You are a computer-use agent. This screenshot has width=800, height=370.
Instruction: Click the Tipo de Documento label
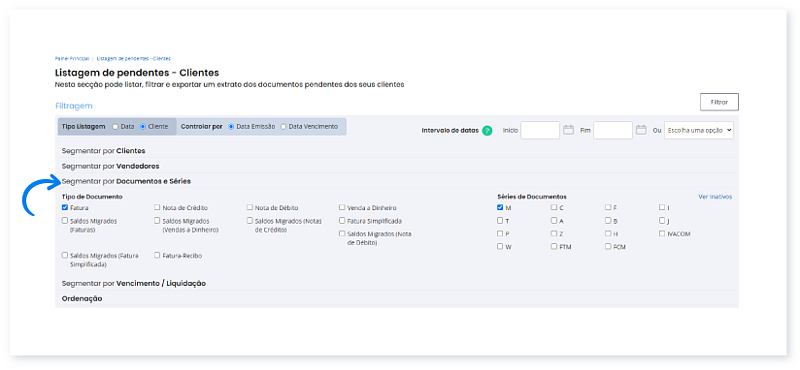[x=92, y=196]
